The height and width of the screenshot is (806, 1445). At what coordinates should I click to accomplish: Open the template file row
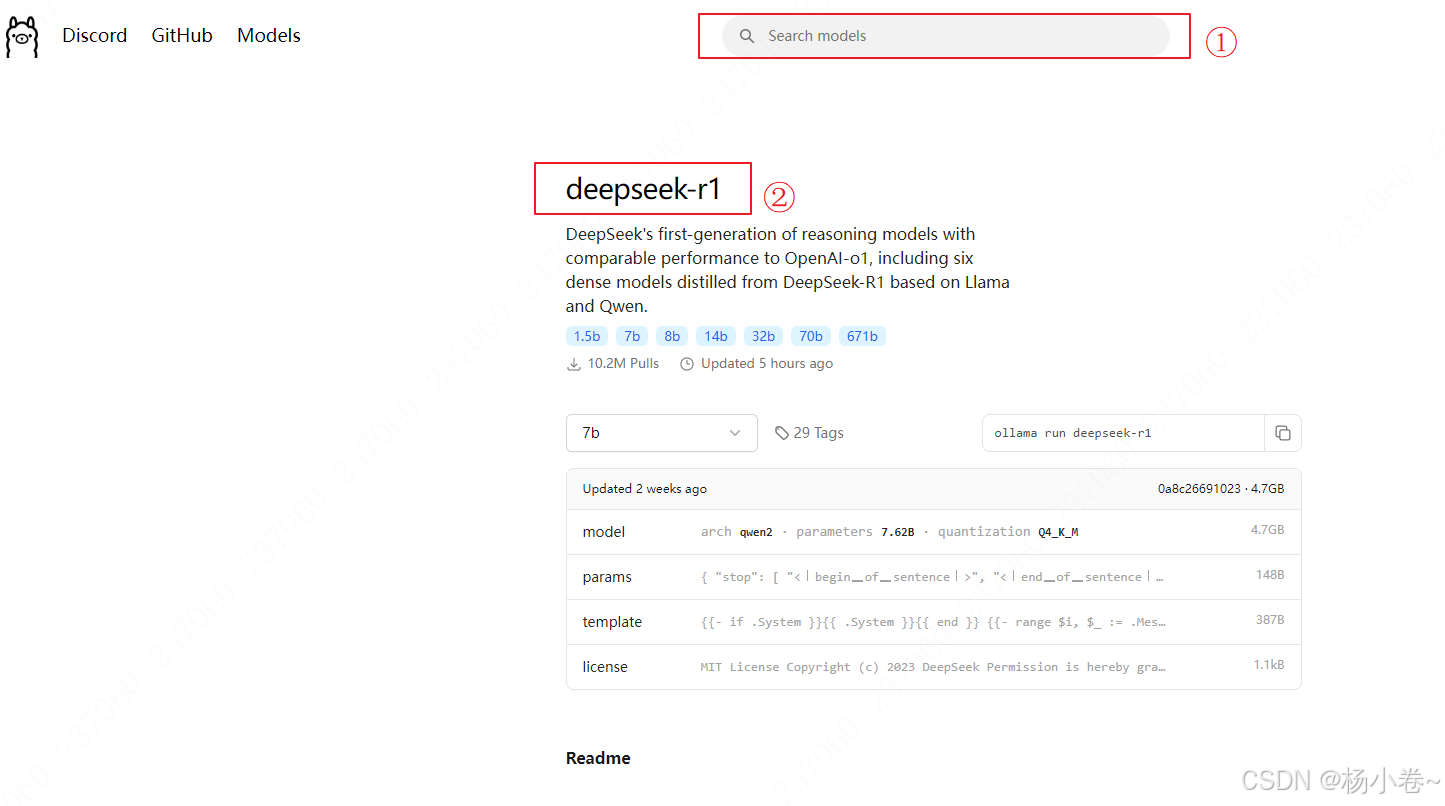click(x=933, y=622)
